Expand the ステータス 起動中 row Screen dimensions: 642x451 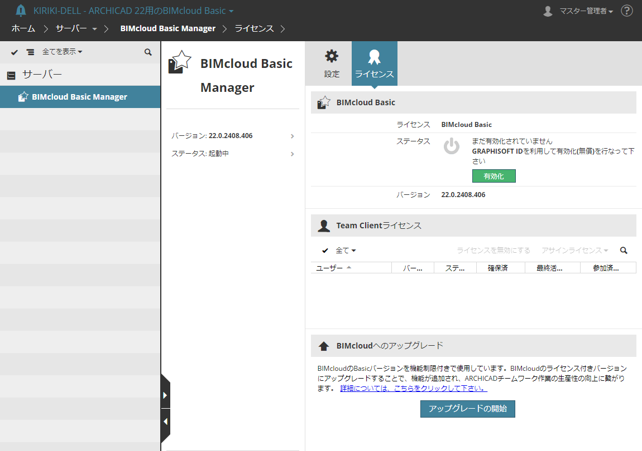[233, 154]
